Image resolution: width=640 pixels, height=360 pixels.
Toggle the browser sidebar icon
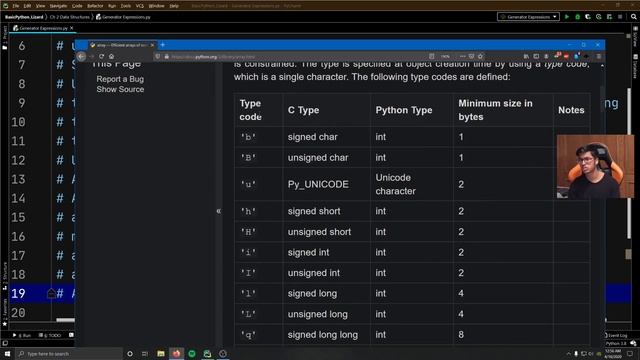click(x=536, y=56)
